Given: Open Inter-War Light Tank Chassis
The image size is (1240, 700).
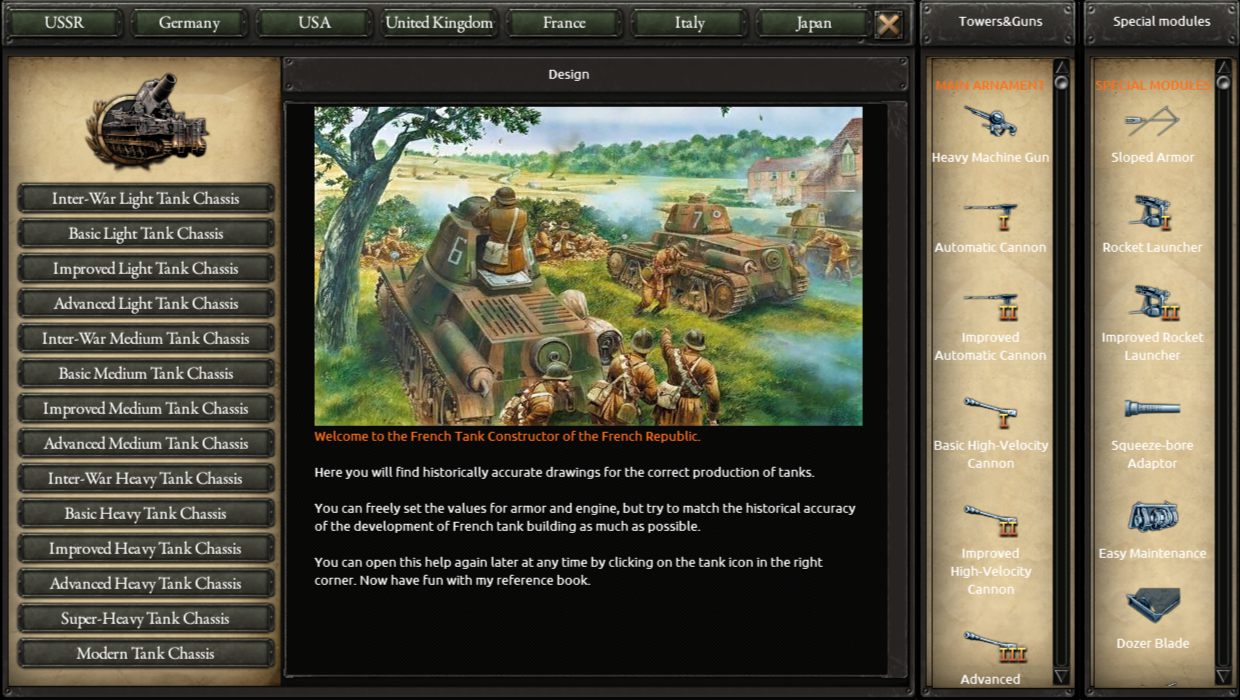Looking at the screenshot, I should pyautogui.click(x=146, y=199).
